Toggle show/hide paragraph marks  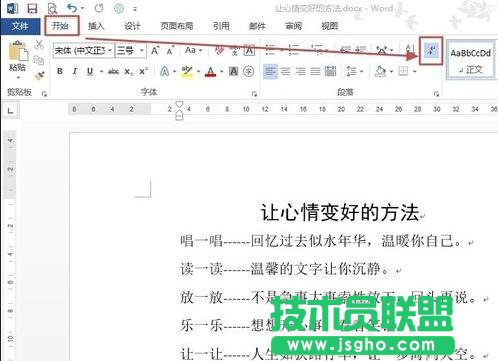[431, 51]
